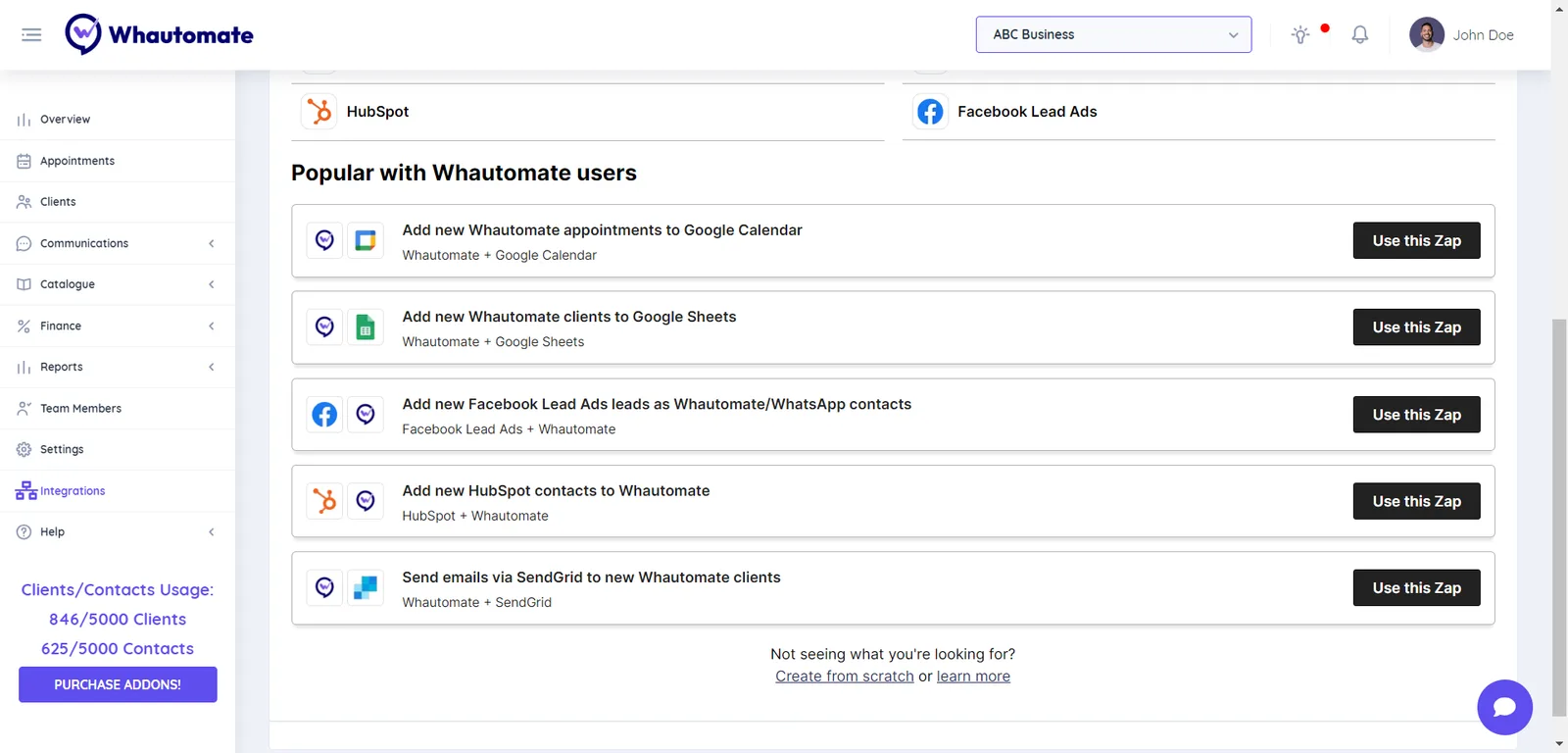Open the learn more link

[973, 677]
